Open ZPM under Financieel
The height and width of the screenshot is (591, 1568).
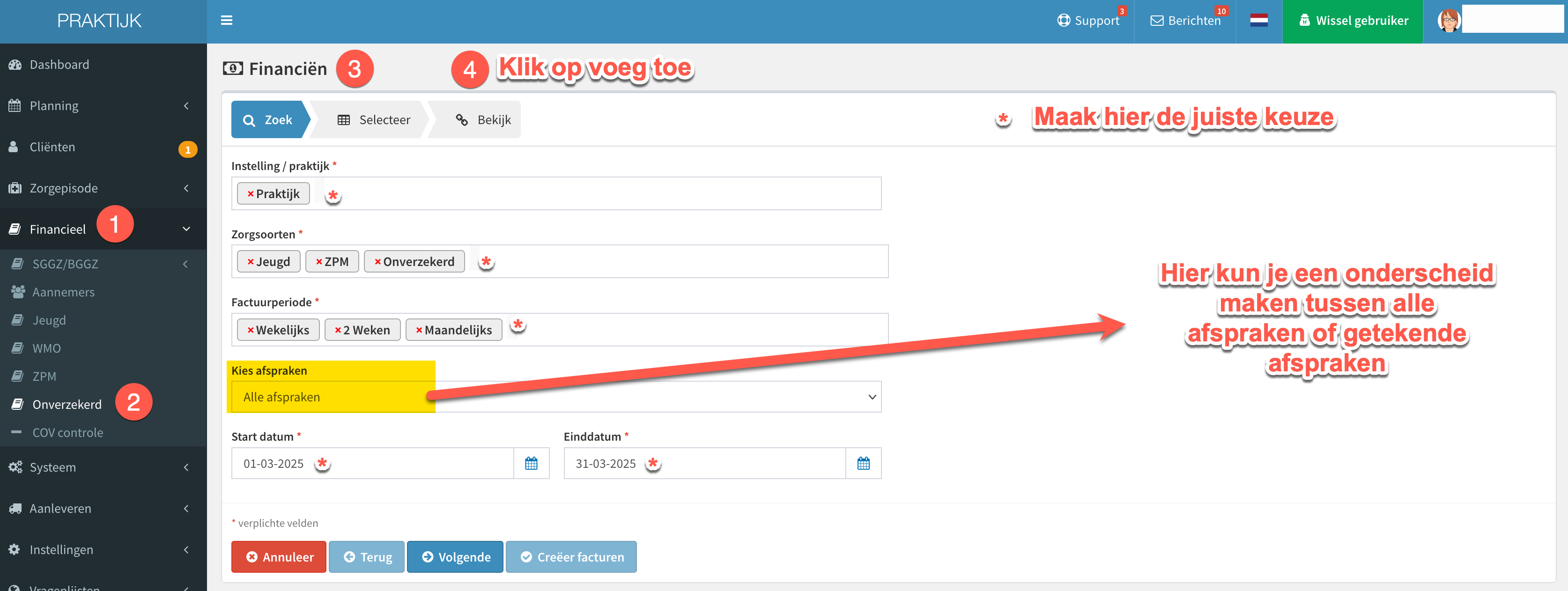coord(104,376)
